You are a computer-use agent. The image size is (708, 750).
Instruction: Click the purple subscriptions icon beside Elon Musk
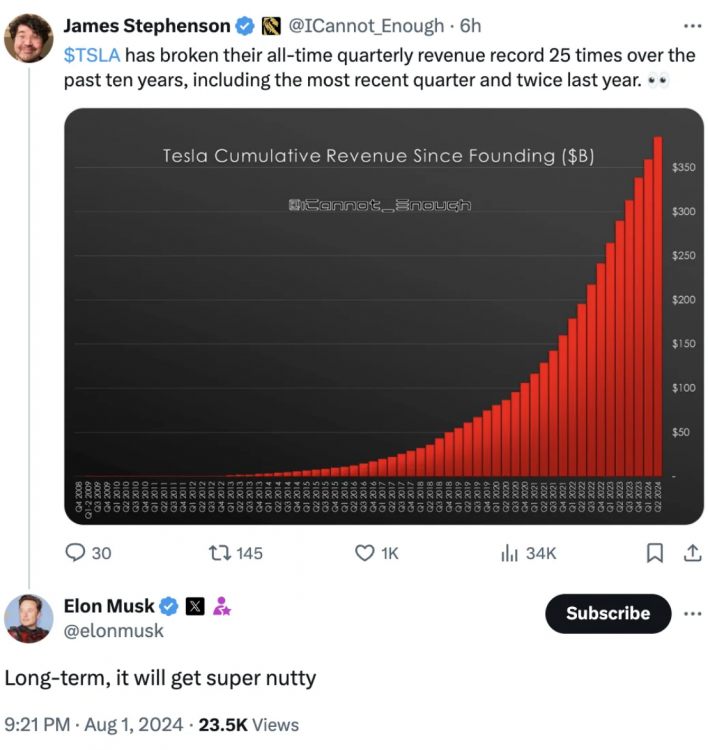[222, 606]
